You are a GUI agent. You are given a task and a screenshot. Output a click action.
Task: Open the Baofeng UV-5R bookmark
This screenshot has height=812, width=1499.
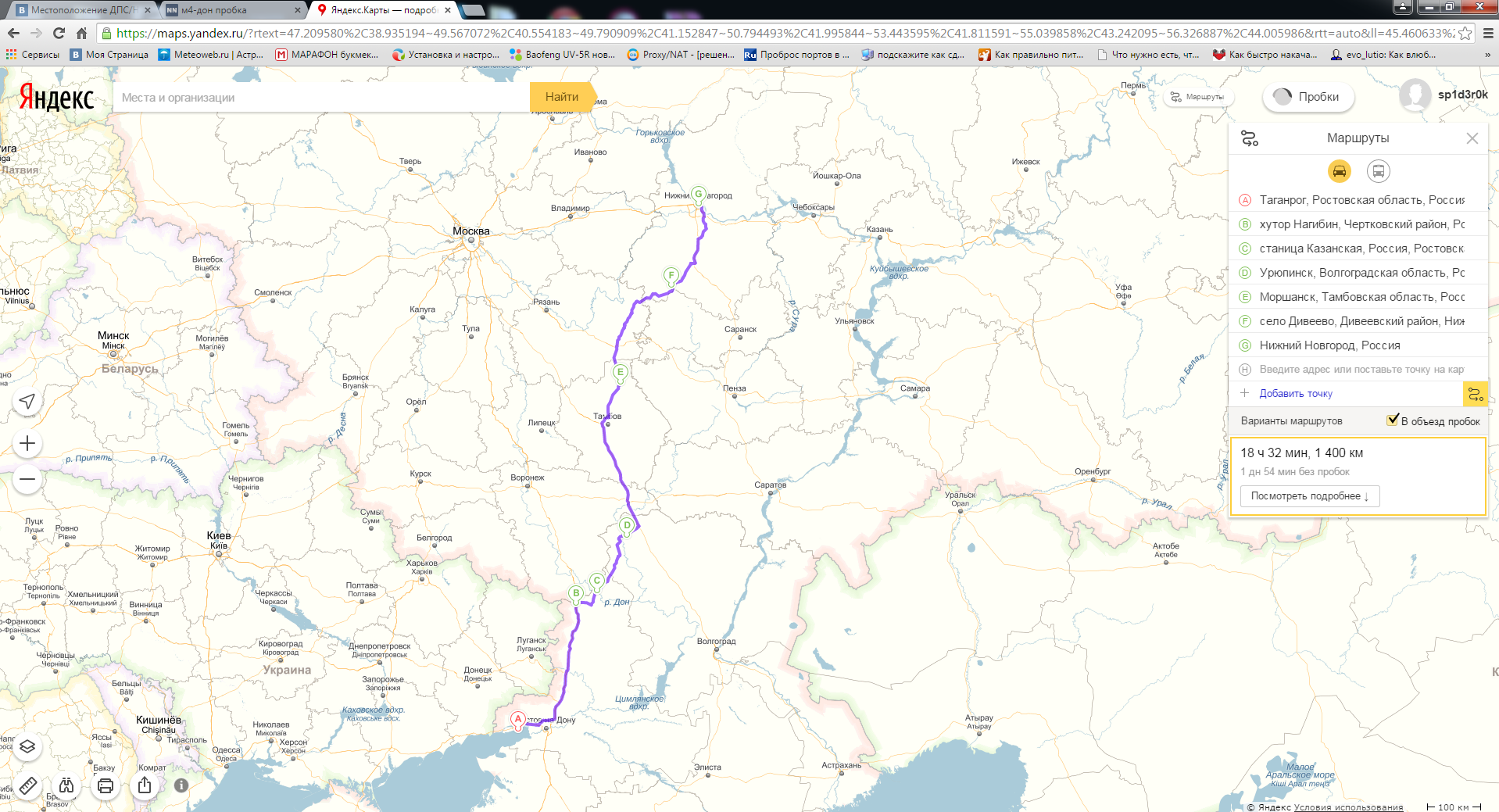[563, 55]
